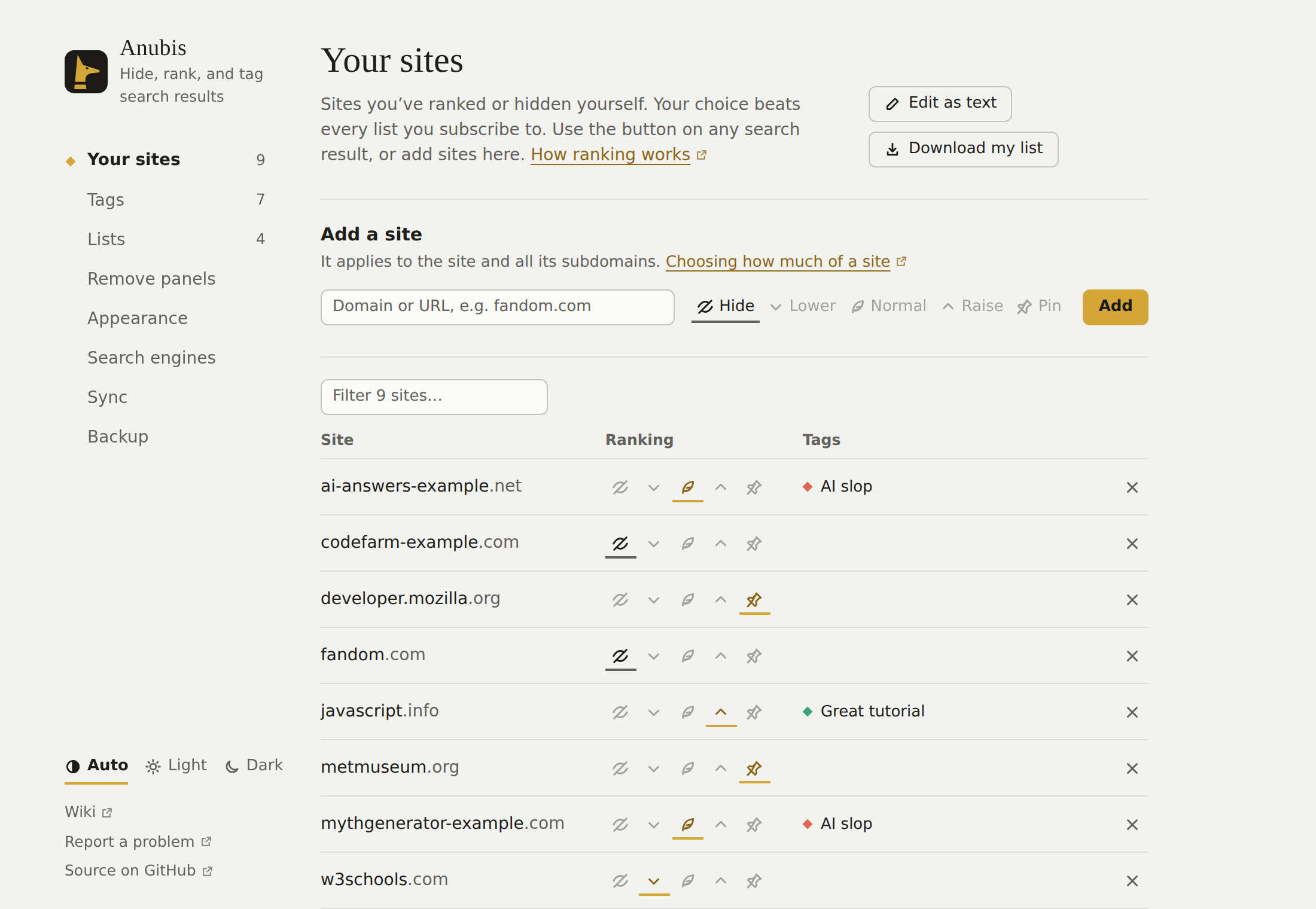The image size is (1316, 909).
Task: Delete fandom.com row with the X
Action: 1132,656
